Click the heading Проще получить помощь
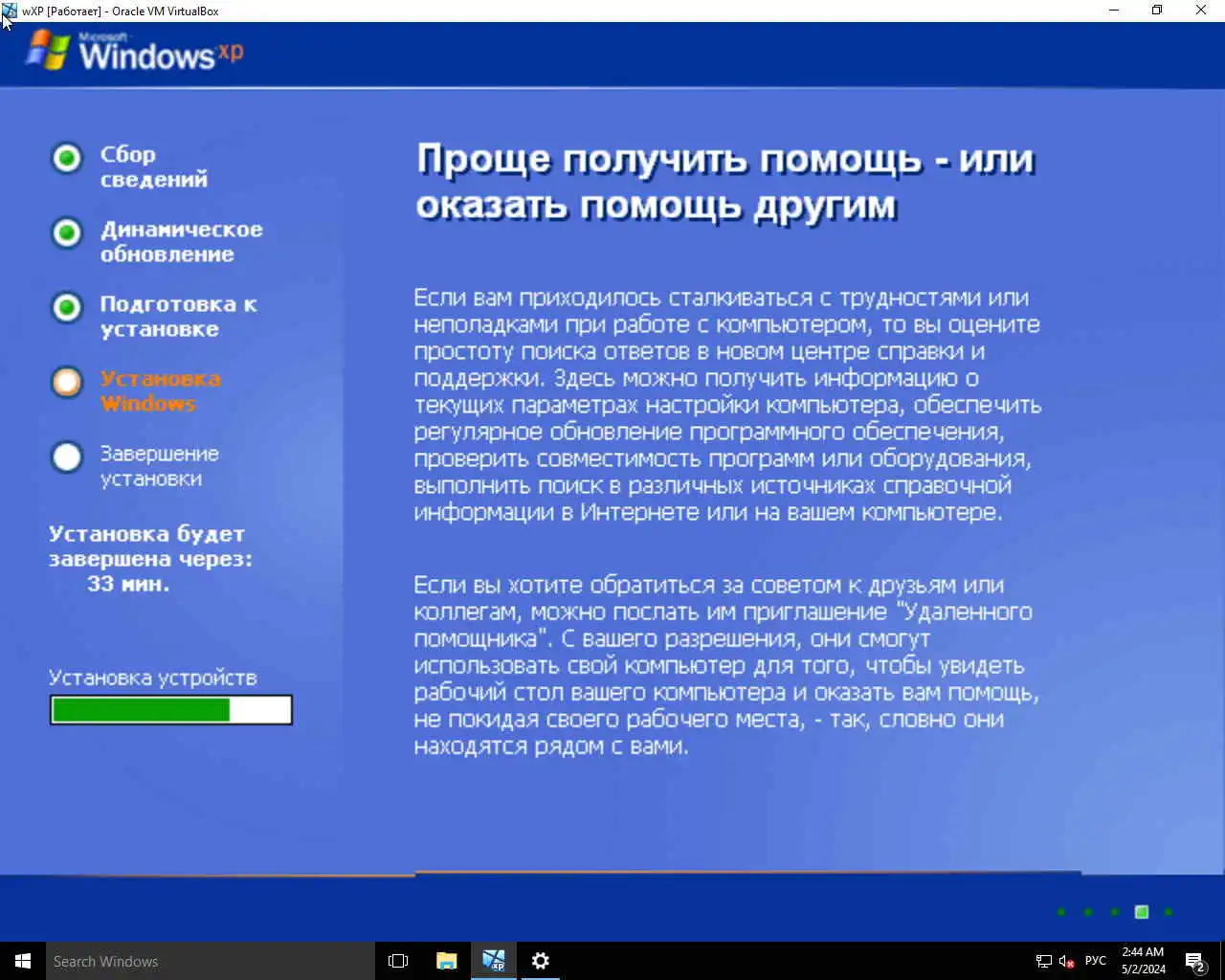This screenshot has height=980, width=1225. 725,182
